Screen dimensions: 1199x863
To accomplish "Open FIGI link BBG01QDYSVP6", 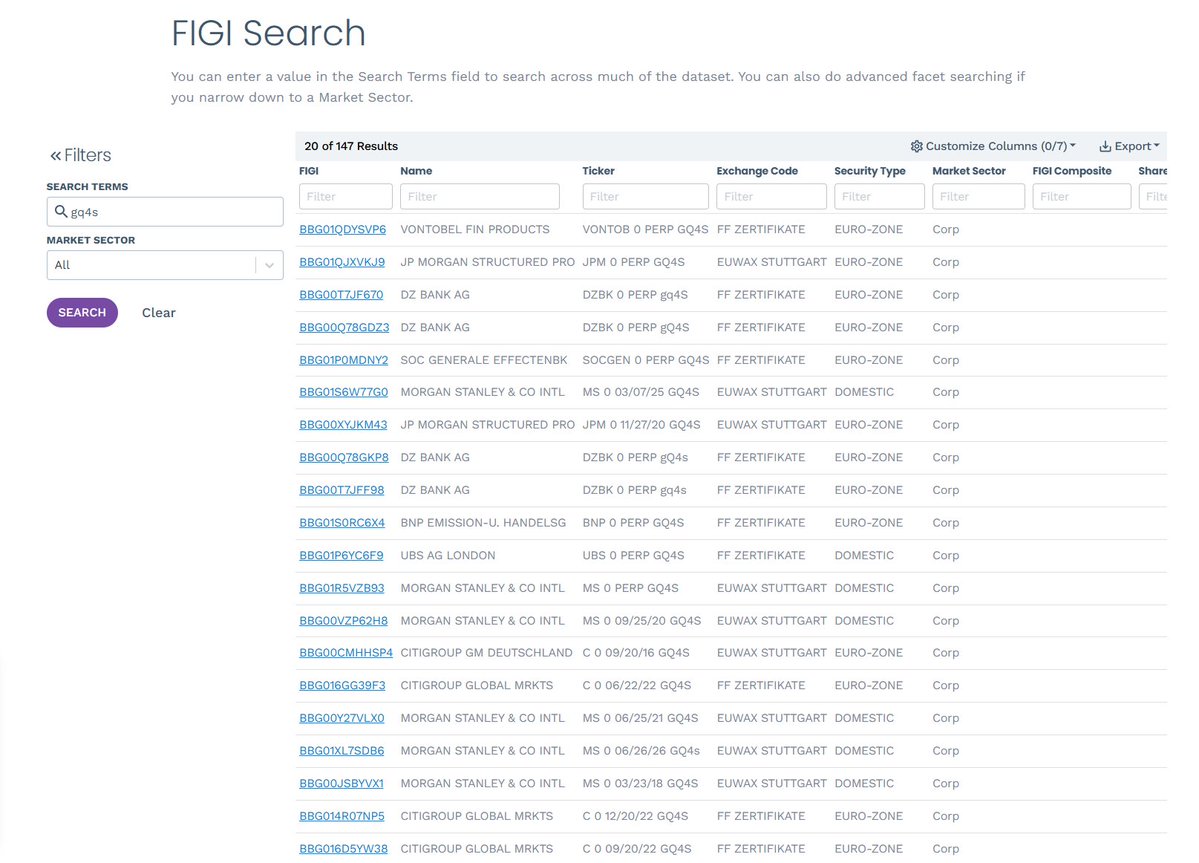I will 343,229.
